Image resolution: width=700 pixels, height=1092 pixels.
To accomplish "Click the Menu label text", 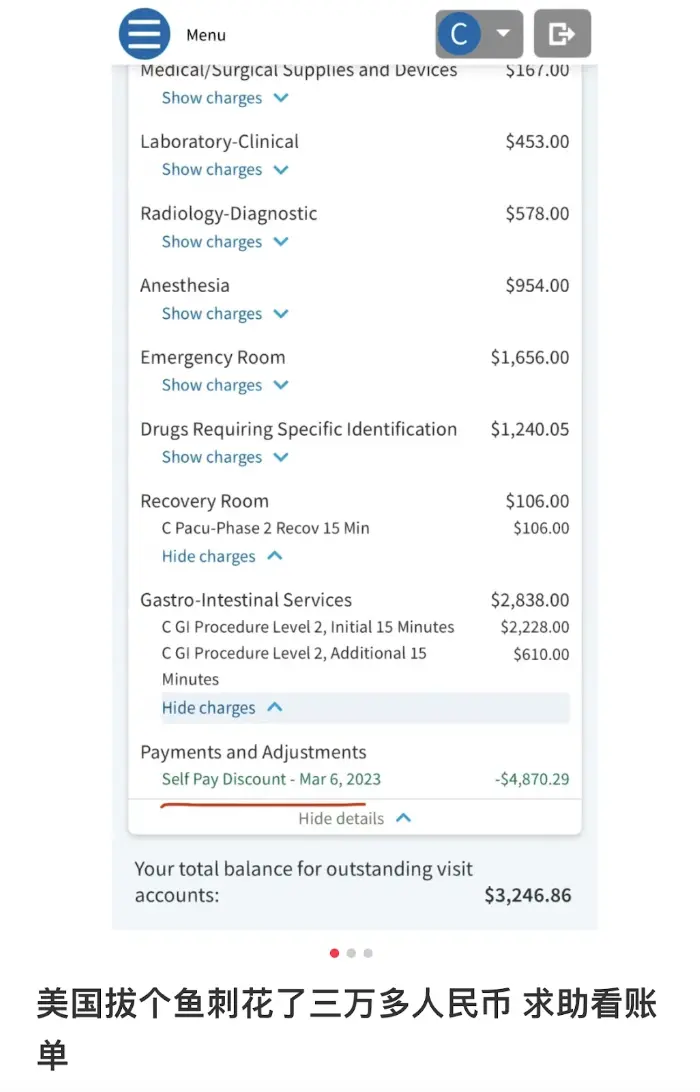I will click(206, 35).
